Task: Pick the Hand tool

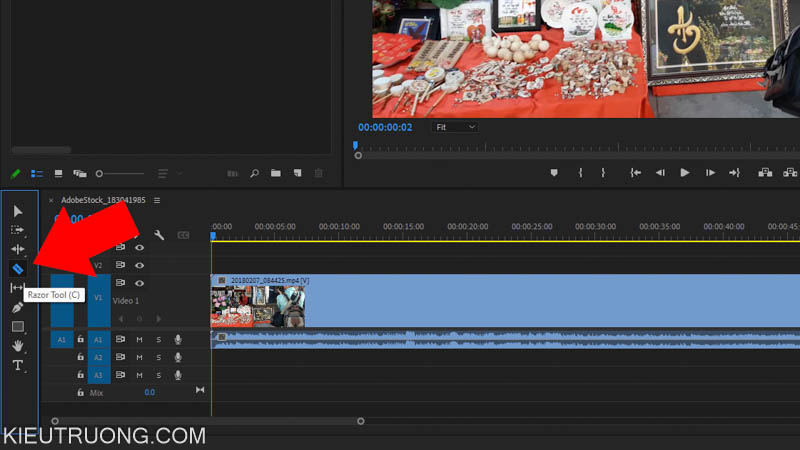Action: 17,345
